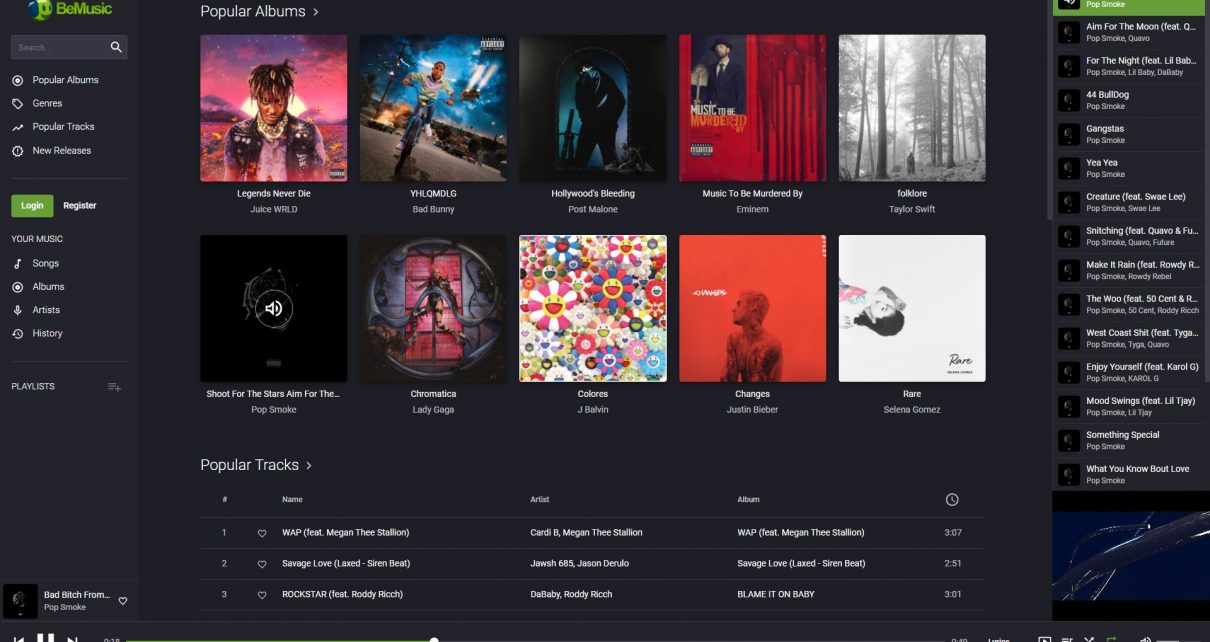Click the playback progress slider handle
The image size is (1210, 642).
click(x=434, y=640)
